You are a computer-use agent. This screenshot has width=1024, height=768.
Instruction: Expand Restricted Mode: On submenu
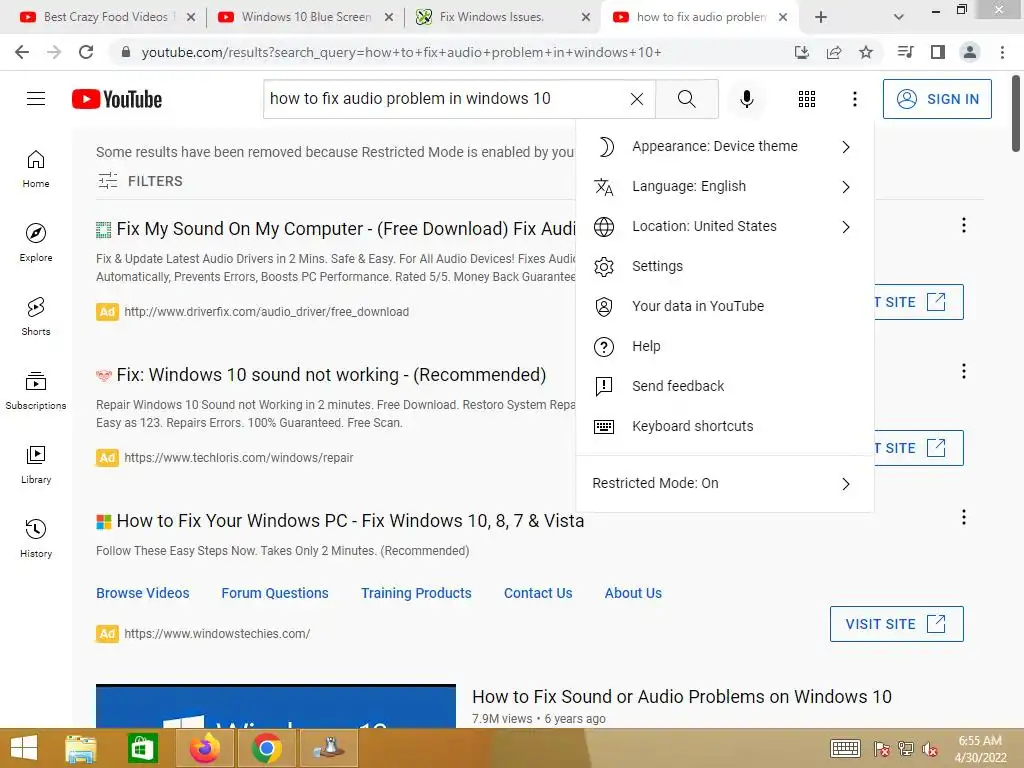click(x=725, y=483)
